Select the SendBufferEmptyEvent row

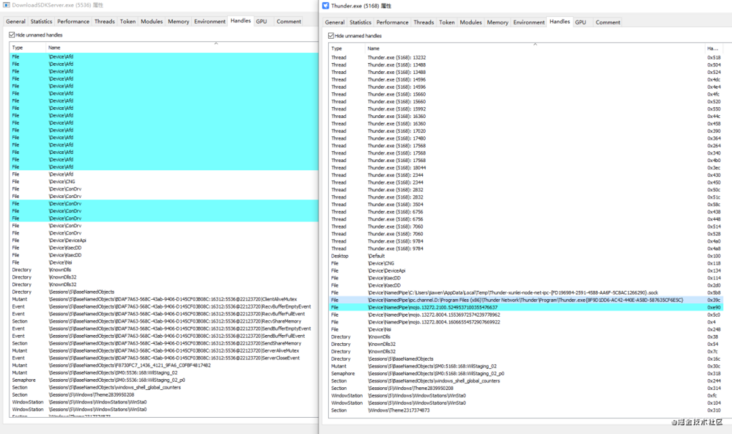[x=164, y=329]
